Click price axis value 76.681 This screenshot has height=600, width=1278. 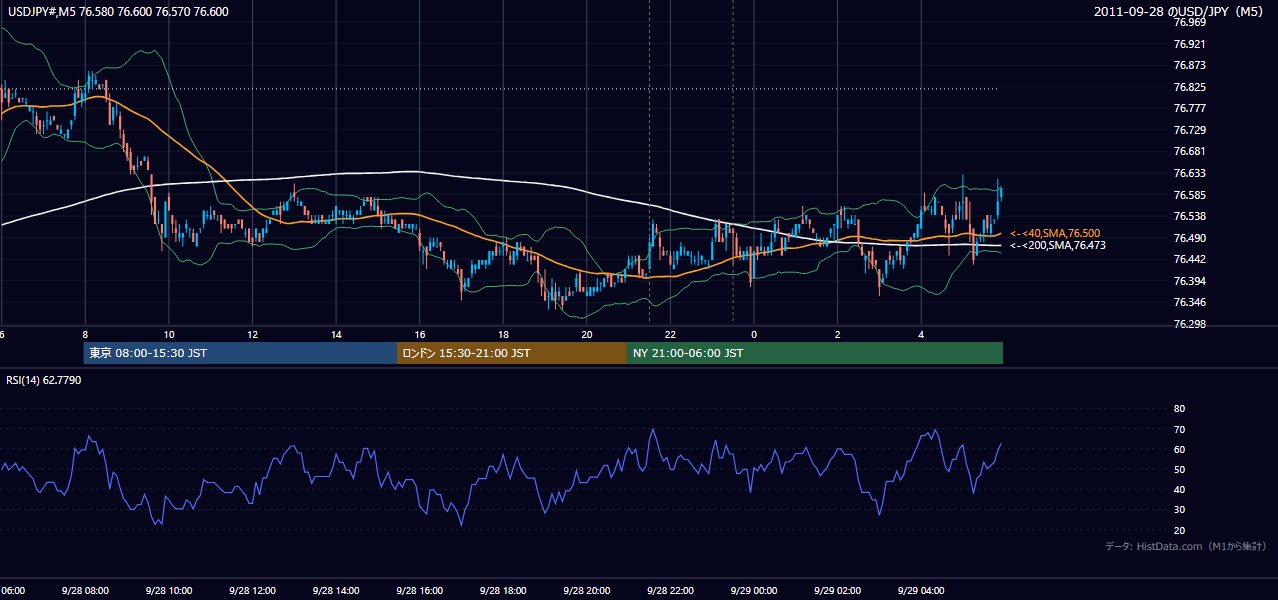click(x=1189, y=152)
